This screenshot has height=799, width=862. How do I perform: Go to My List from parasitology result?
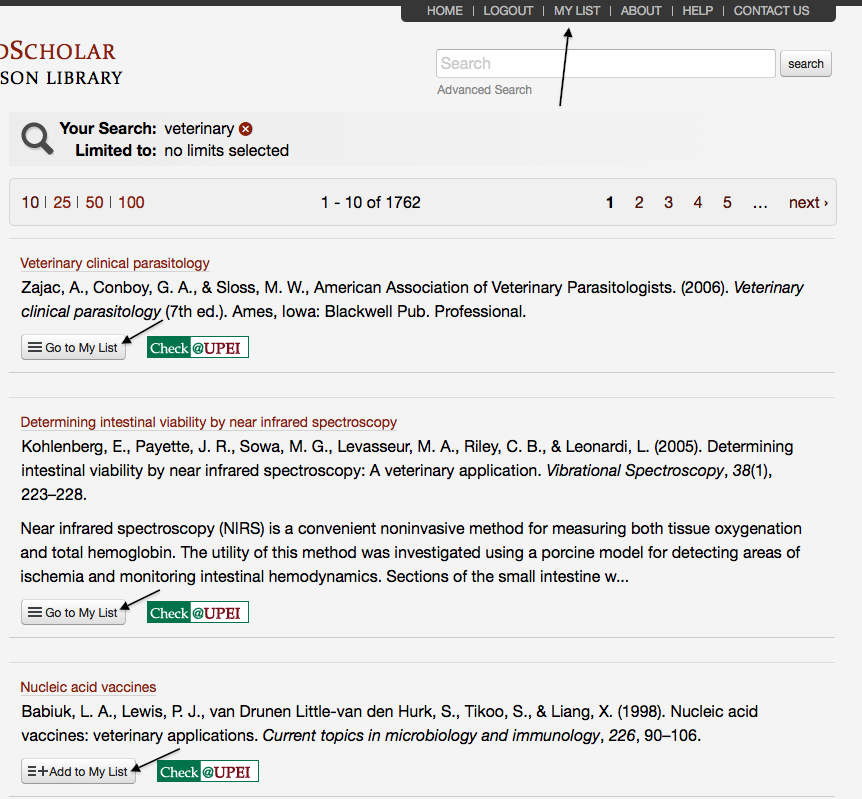tap(73, 348)
